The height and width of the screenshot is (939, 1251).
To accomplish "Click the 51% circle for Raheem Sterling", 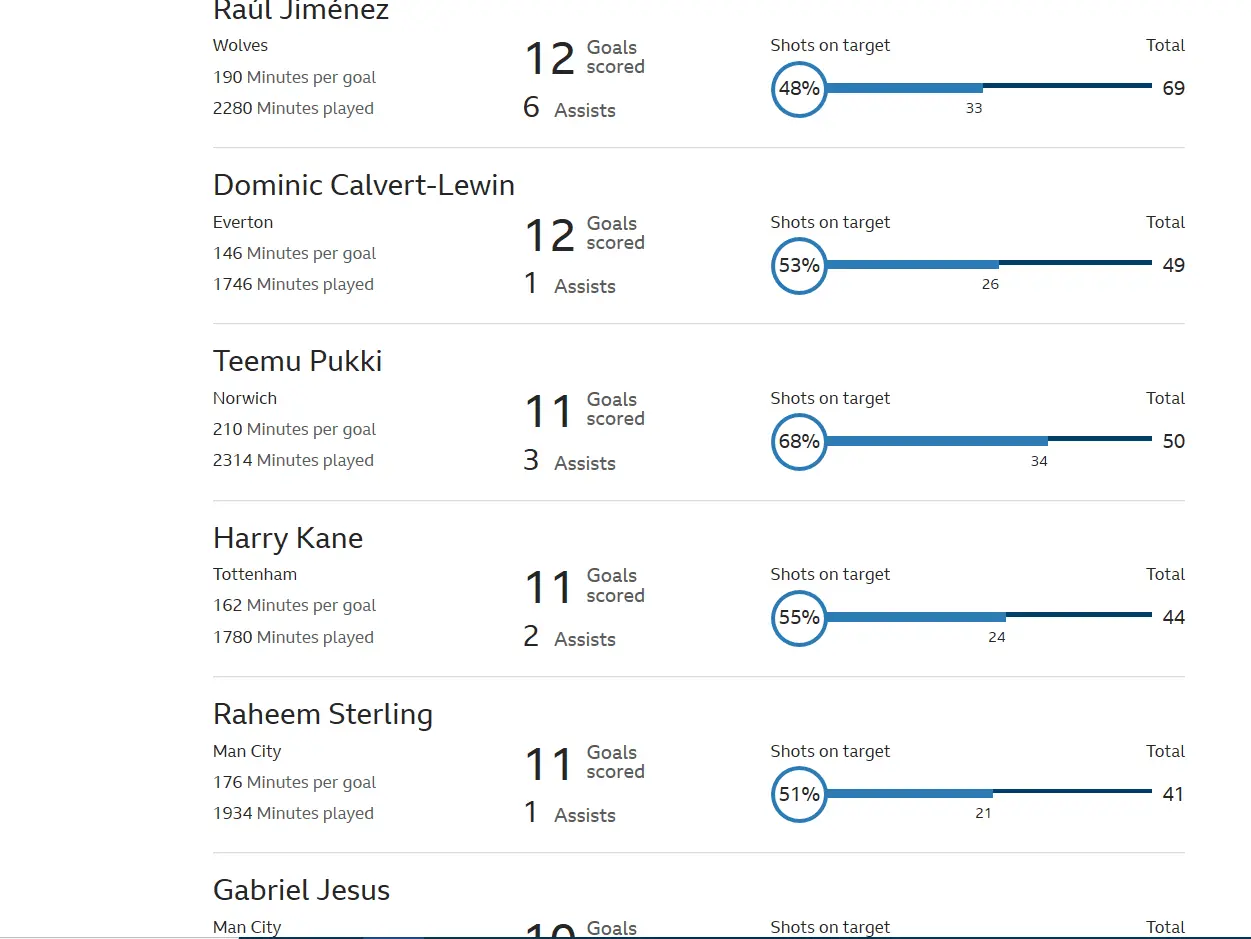I will click(x=799, y=795).
